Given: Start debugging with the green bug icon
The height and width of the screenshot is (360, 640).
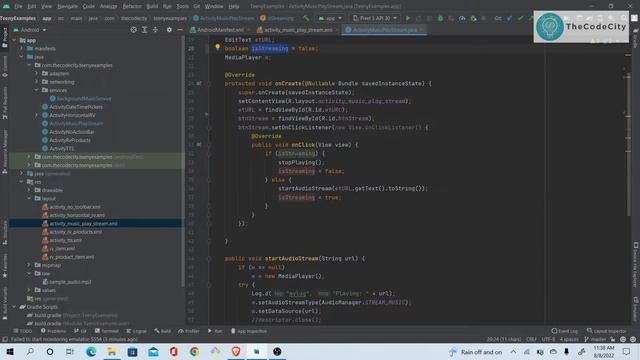Looking at the screenshot, I should click(440, 18).
